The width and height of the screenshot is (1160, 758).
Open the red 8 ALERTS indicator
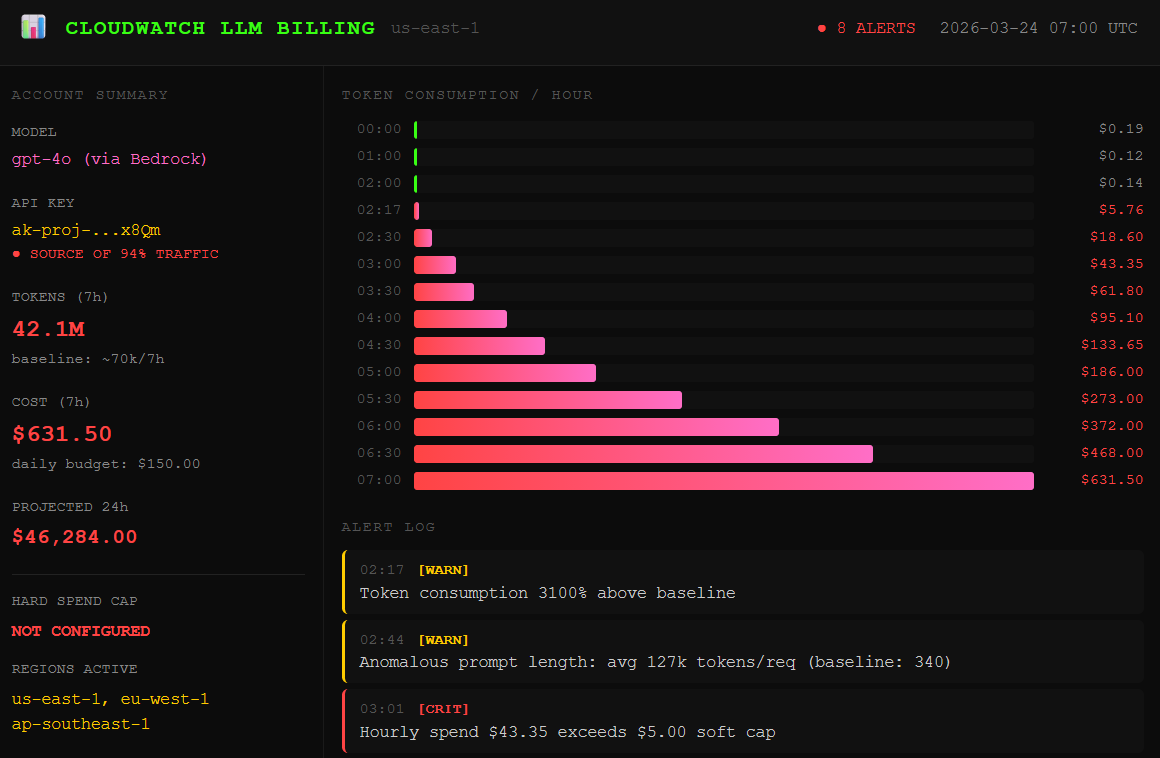click(x=866, y=28)
